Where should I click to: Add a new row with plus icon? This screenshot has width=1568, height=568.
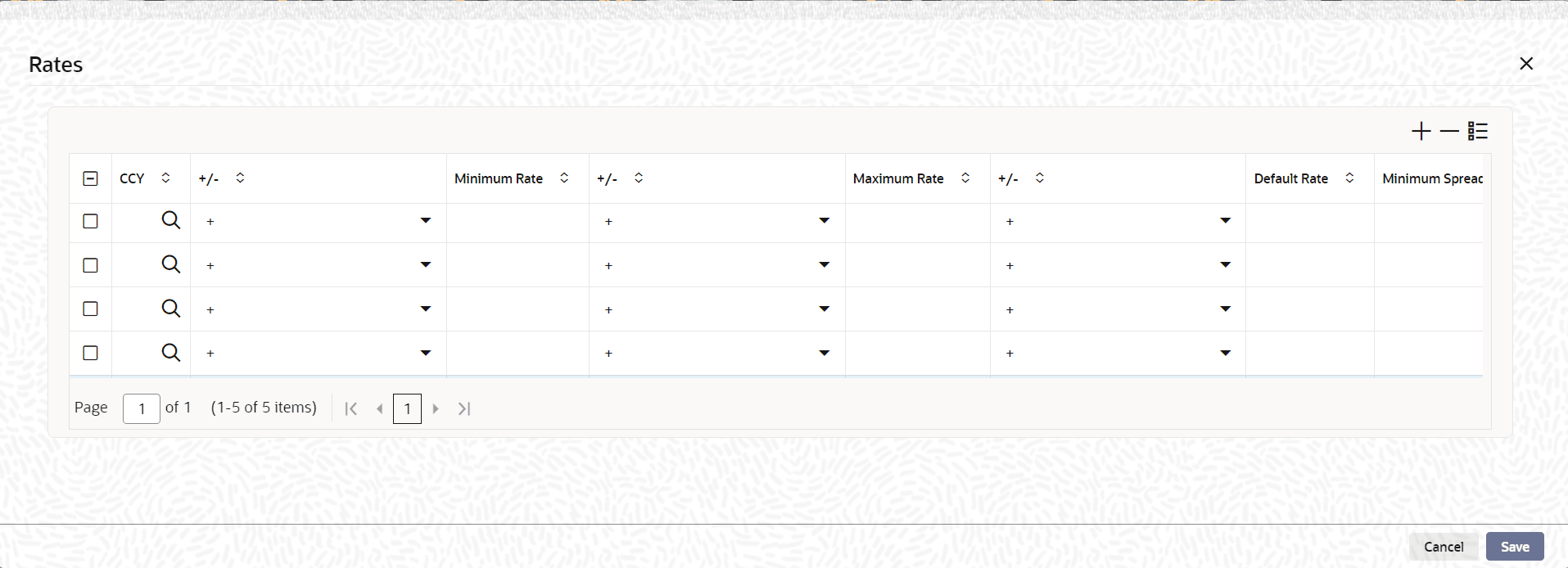coord(1421,131)
